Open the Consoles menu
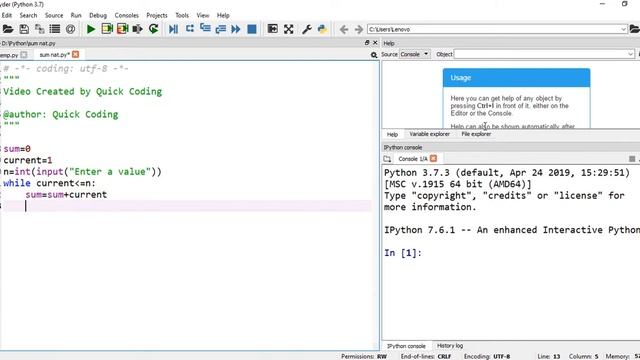This screenshot has height=360, width=640. pos(127,15)
